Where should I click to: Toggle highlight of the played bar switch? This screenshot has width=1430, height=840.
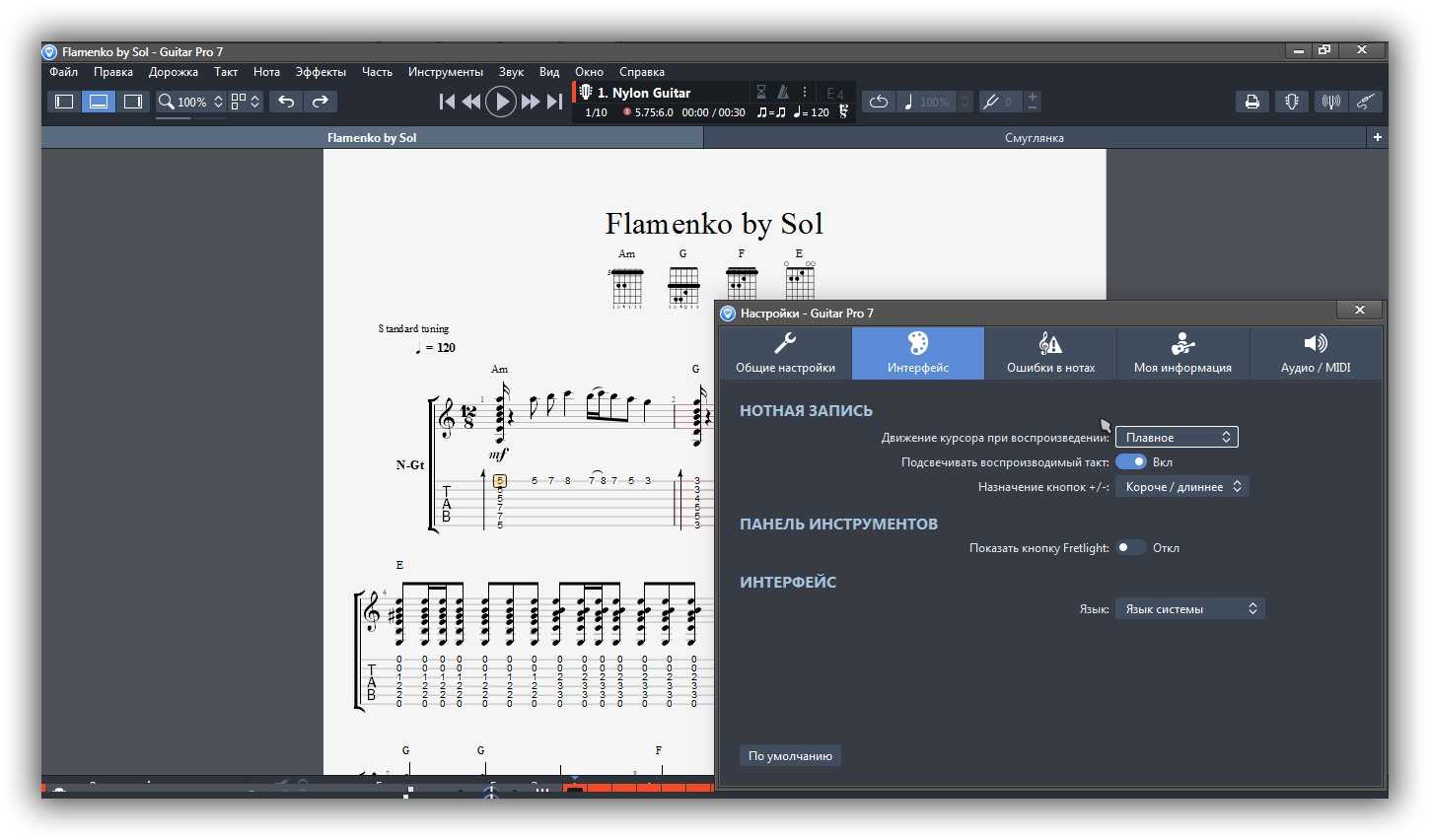pos(1131,462)
